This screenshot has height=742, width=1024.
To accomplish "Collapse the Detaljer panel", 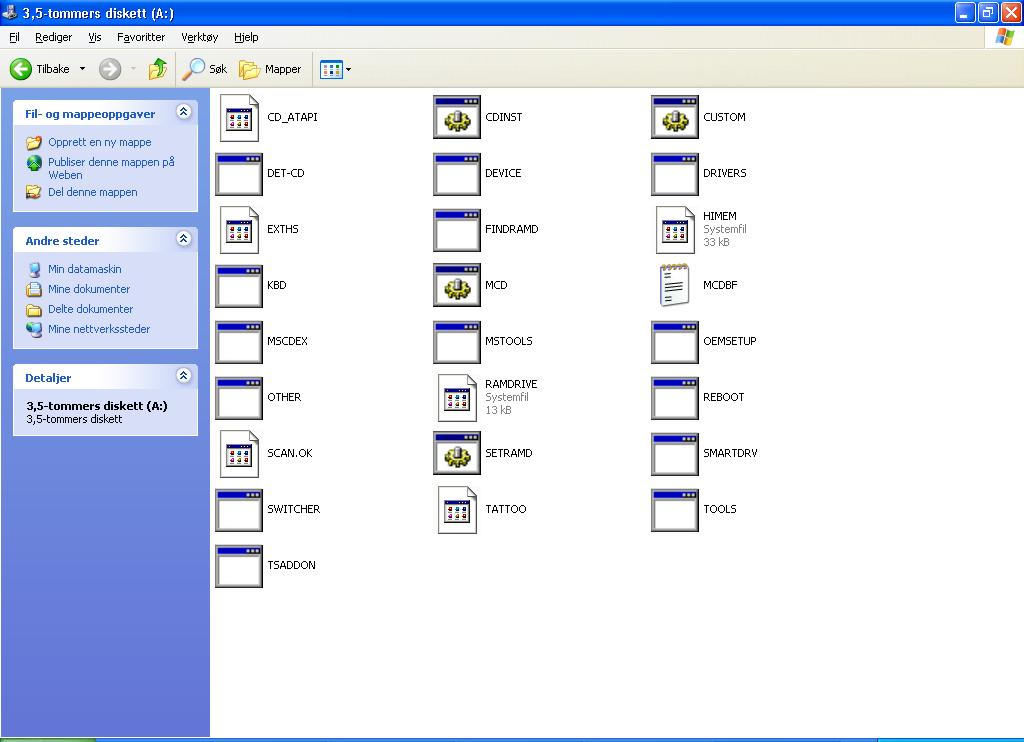I will 184,376.
